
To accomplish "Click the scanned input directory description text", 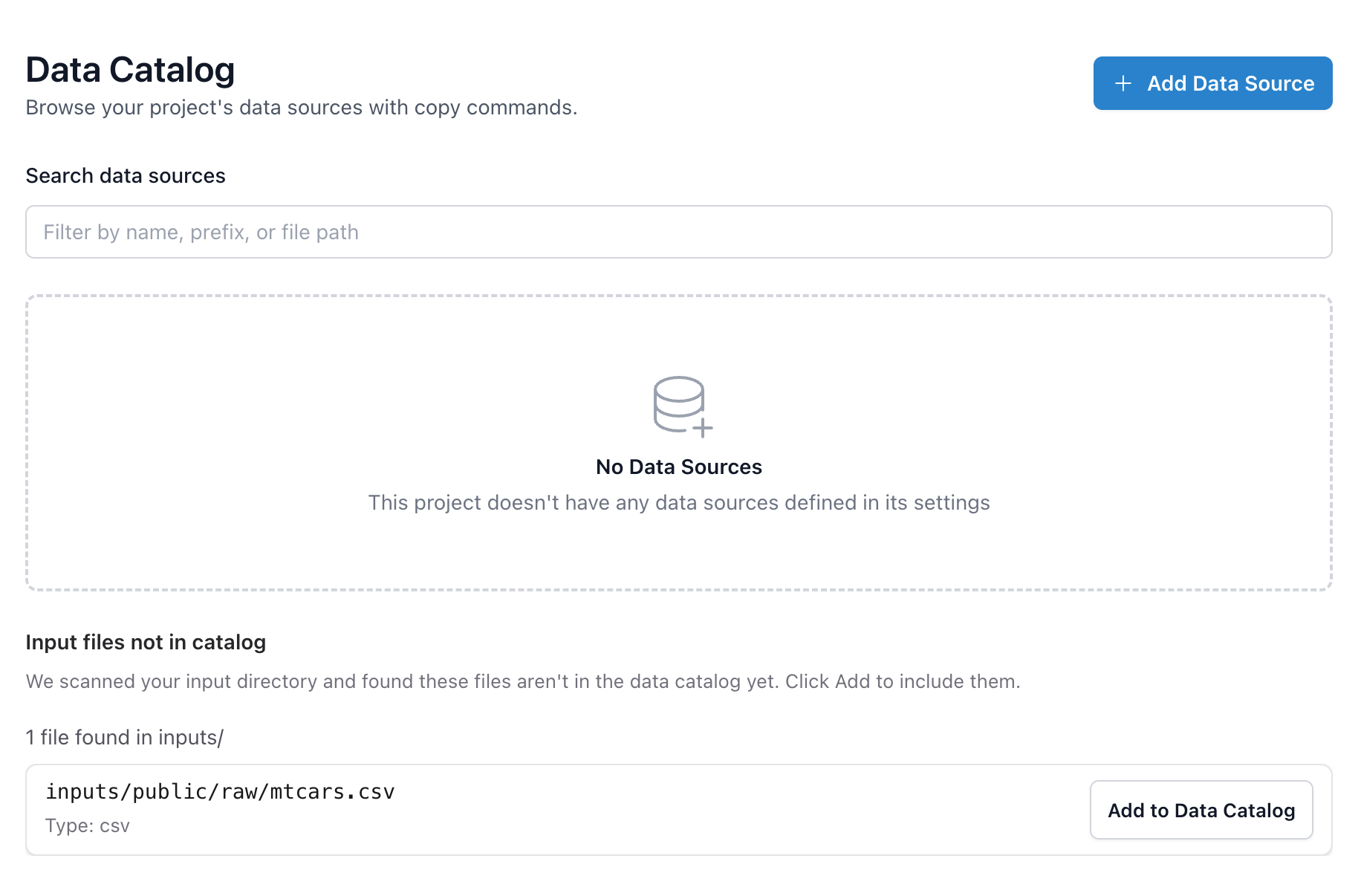I will tap(523, 681).
